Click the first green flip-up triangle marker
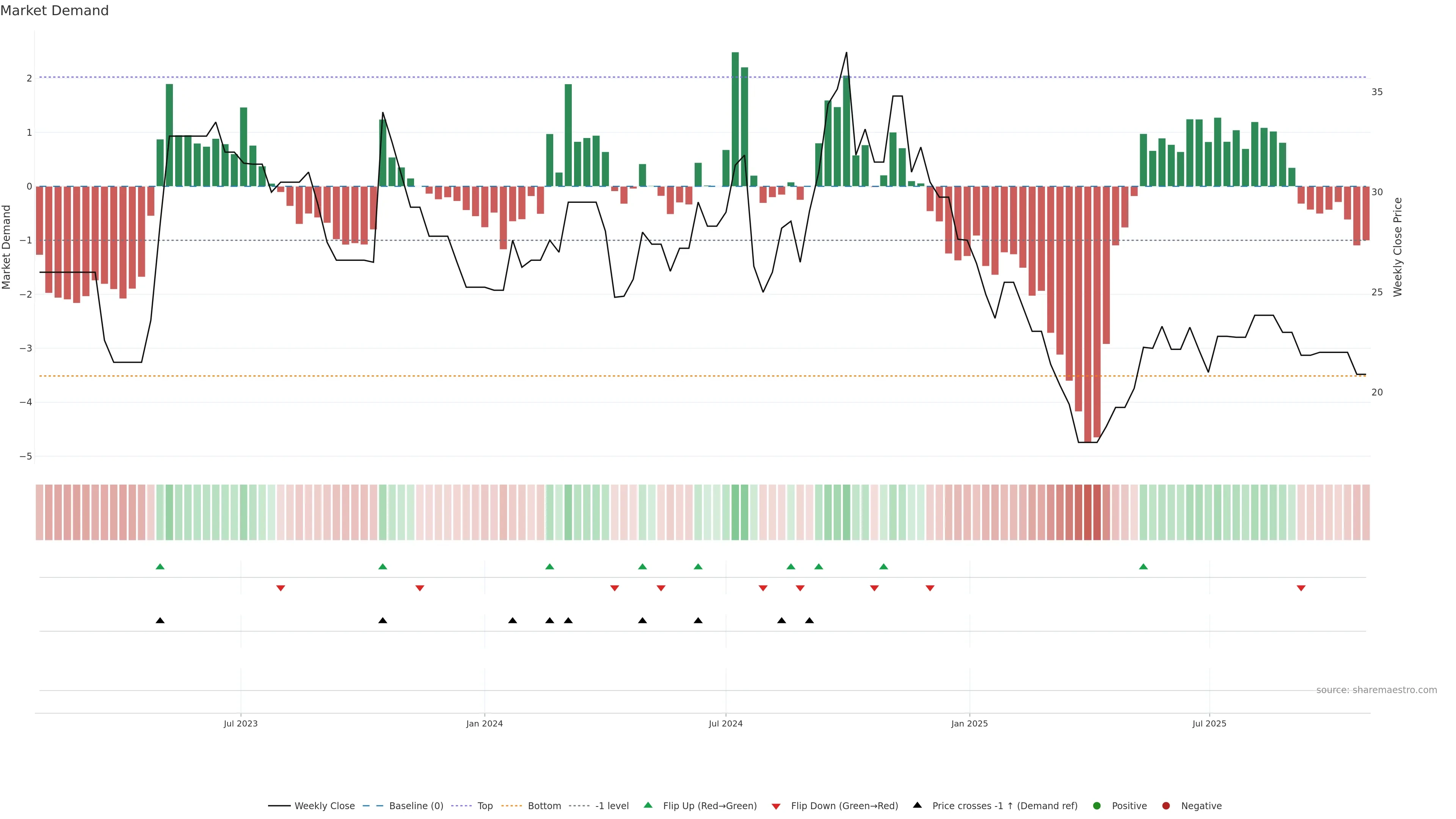The width and height of the screenshot is (1456, 819). (x=160, y=566)
